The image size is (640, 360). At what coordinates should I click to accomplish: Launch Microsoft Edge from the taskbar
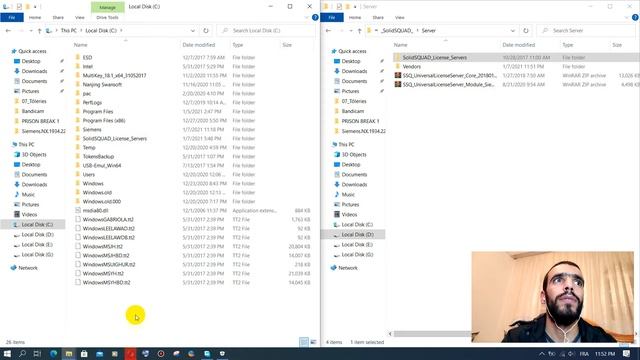(53, 354)
